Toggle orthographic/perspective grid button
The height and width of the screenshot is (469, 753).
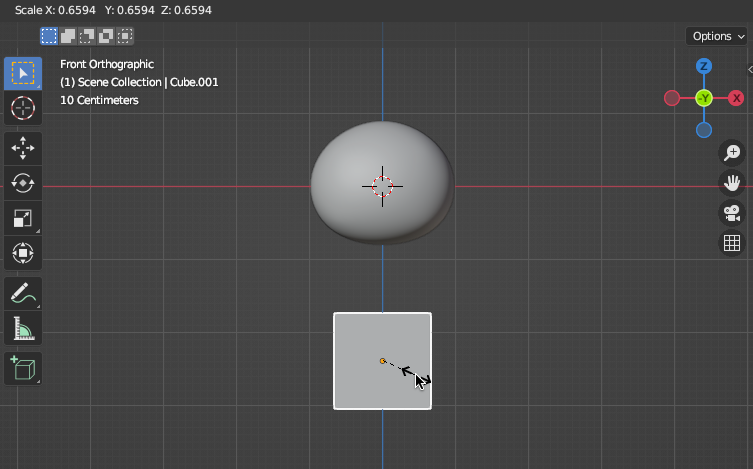pos(732,243)
